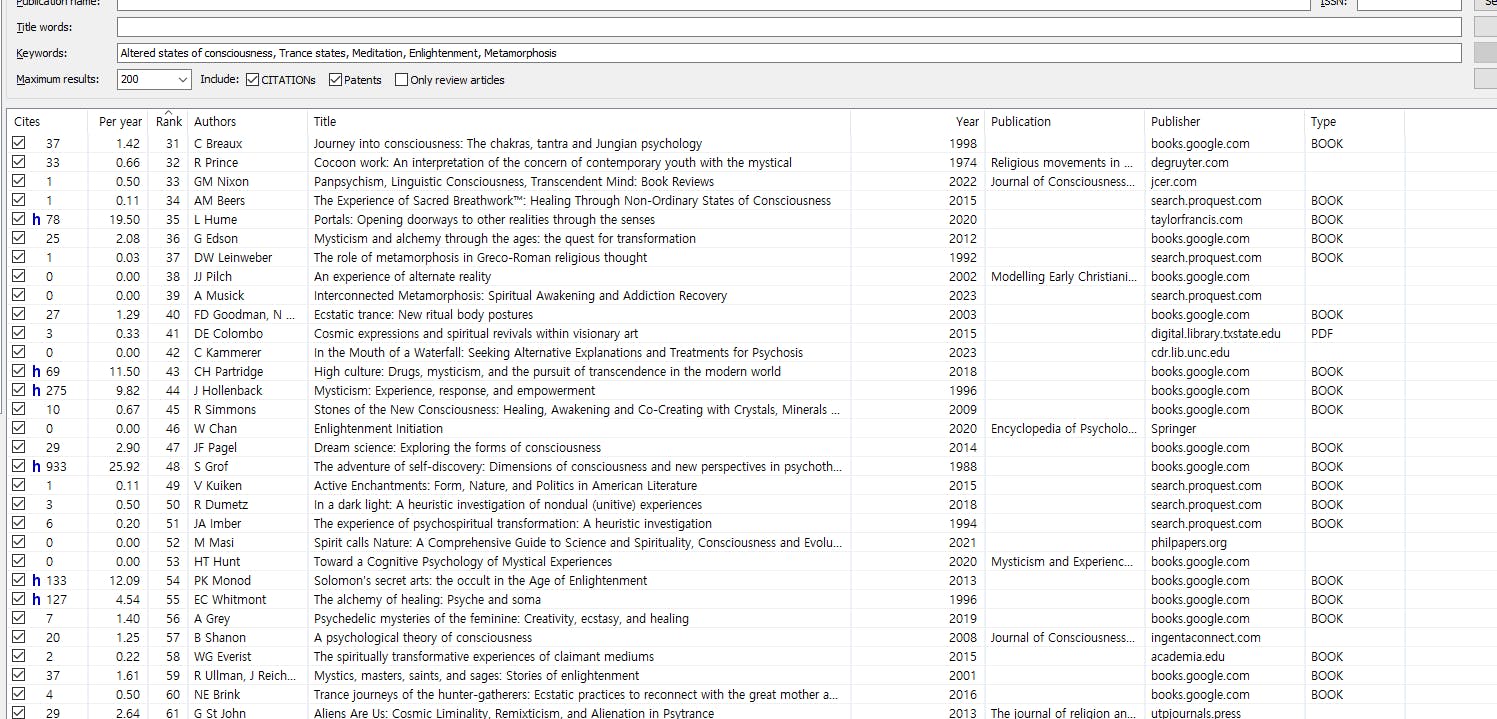Select 'Psychedelic mysteries of the feminine' title
This screenshot has width=1497, height=719.
tap(501, 619)
